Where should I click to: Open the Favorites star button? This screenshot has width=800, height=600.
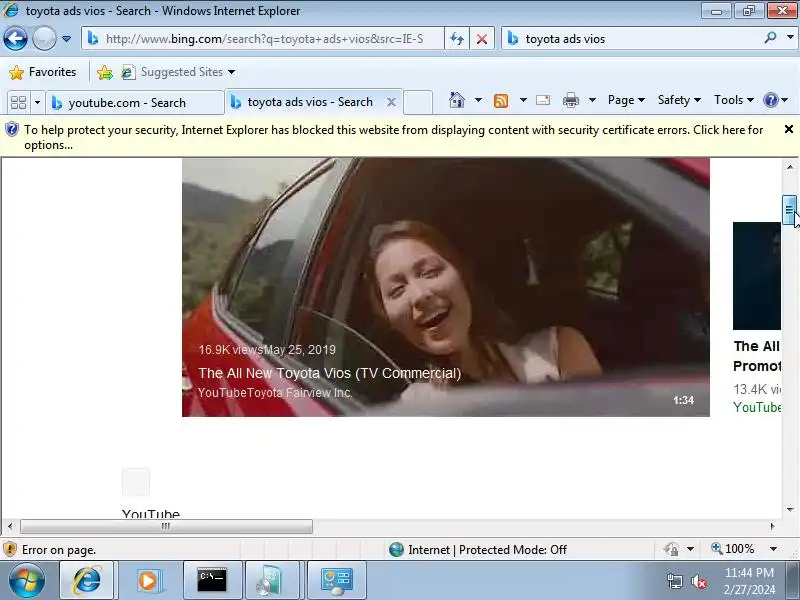click(x=43, y=72)
